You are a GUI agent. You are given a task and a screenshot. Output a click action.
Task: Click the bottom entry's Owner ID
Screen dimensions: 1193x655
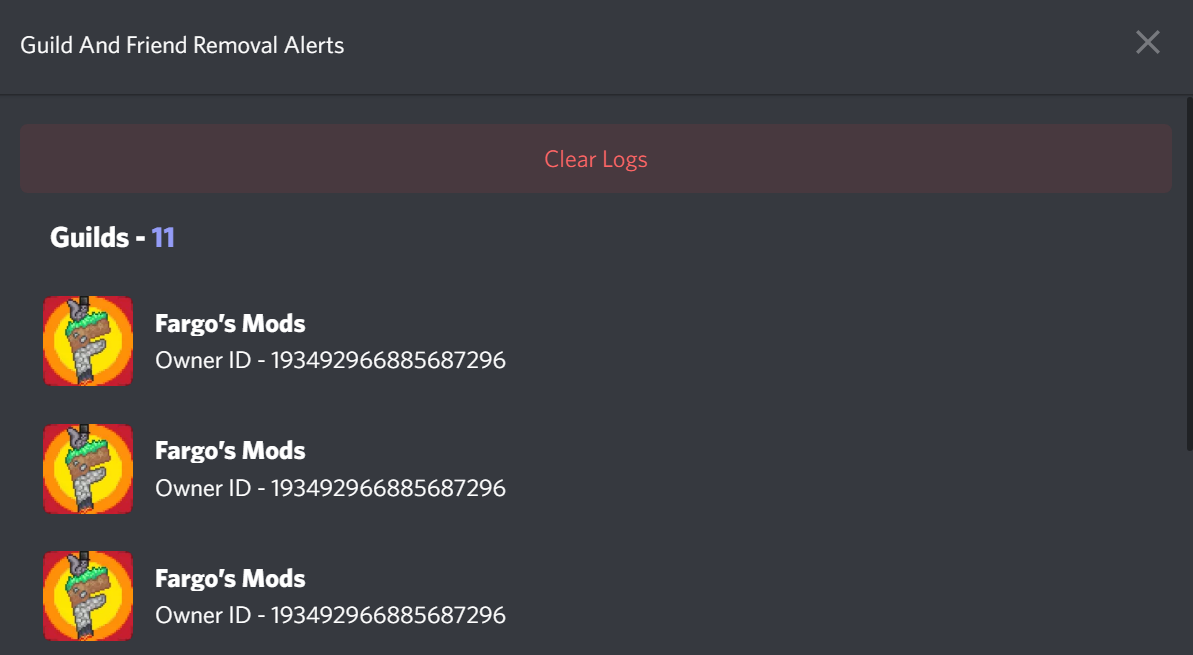click(330, 616)
